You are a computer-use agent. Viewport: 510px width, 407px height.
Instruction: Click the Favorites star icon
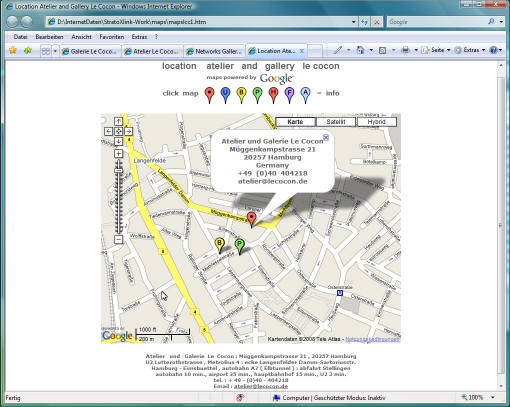point(13,51)
